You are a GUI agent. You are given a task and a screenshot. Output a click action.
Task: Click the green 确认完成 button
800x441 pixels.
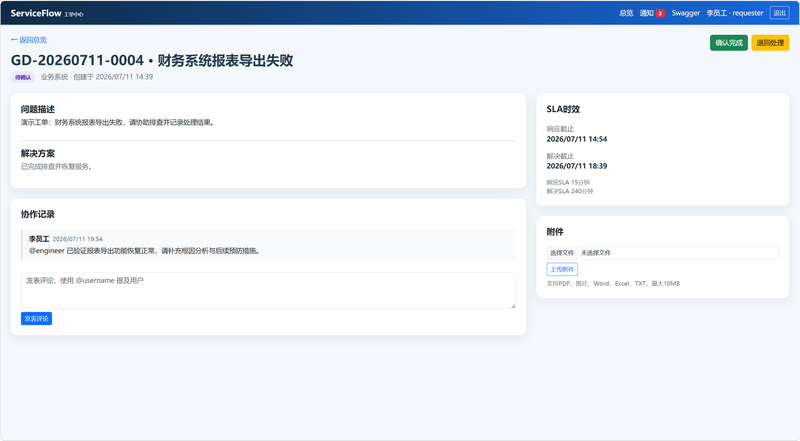[729, 43]
